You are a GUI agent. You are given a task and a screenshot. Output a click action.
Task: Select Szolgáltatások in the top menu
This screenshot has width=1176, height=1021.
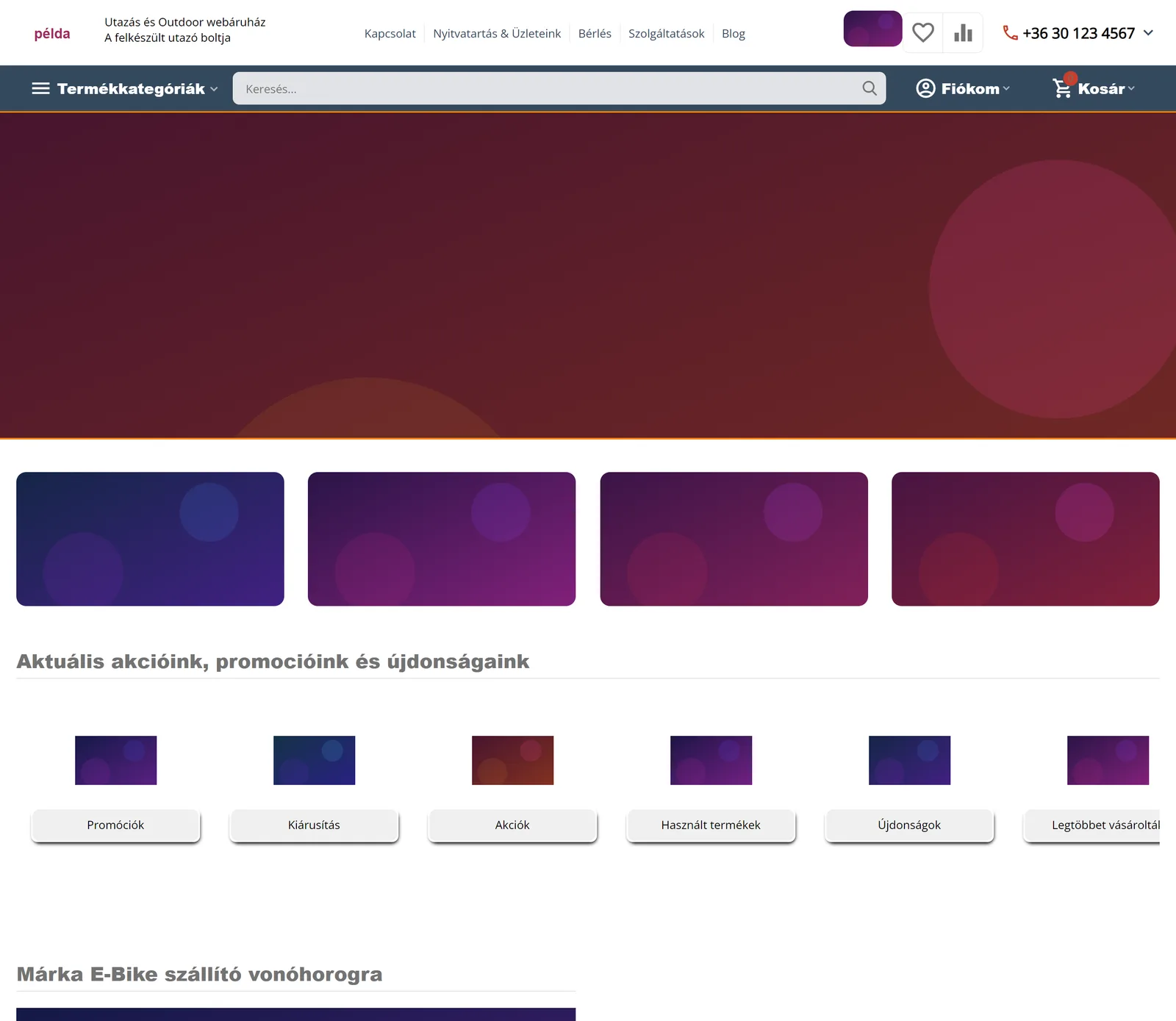(x=667, y=34)
